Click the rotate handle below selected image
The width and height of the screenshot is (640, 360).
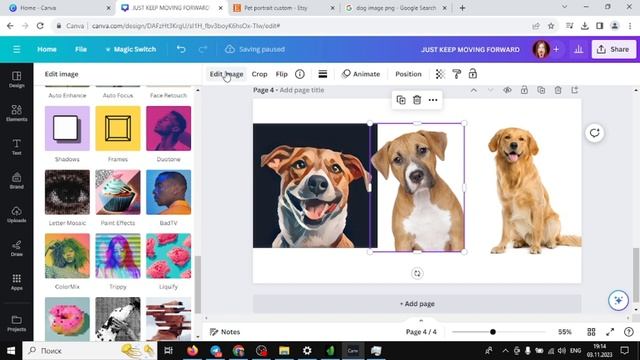(417, 273)
